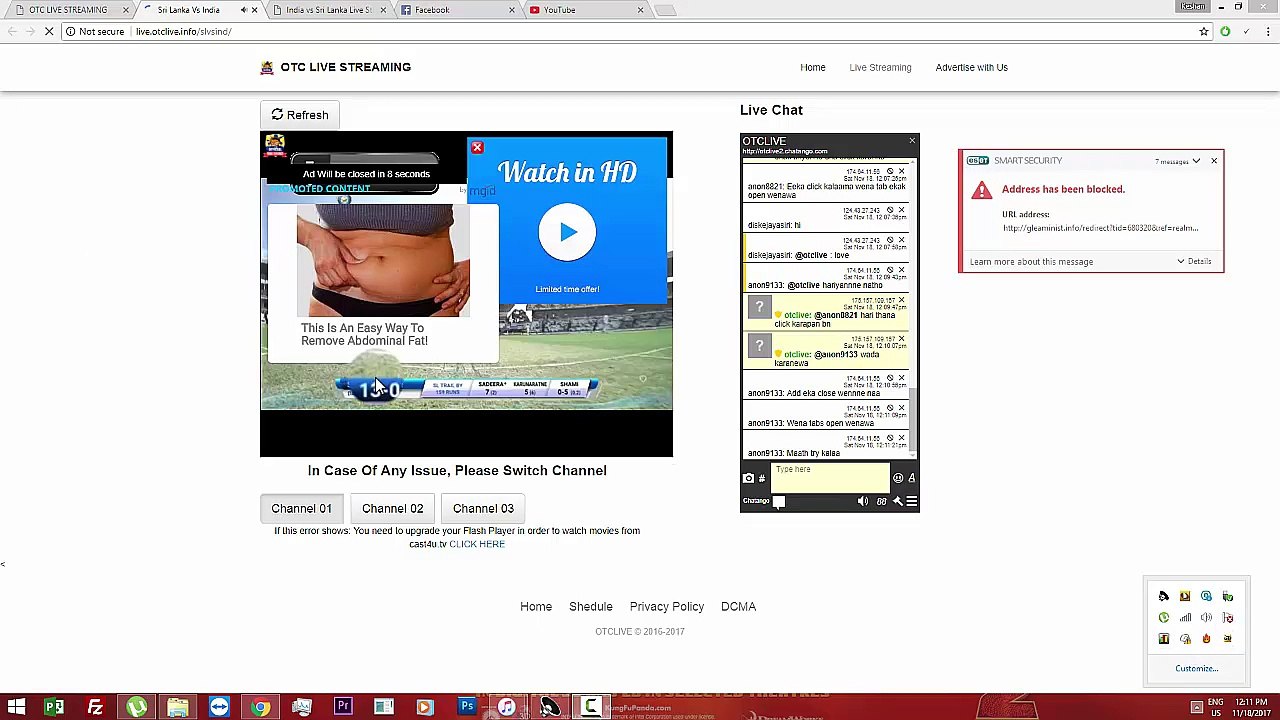Open Privacy Policy footer link

pyautogui.click(x=667, y=606)
